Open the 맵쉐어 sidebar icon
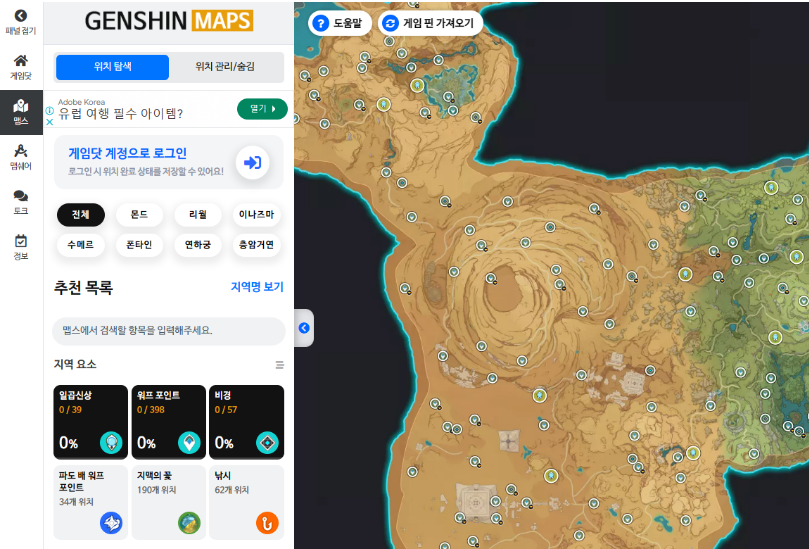 (x=21, y=157)
